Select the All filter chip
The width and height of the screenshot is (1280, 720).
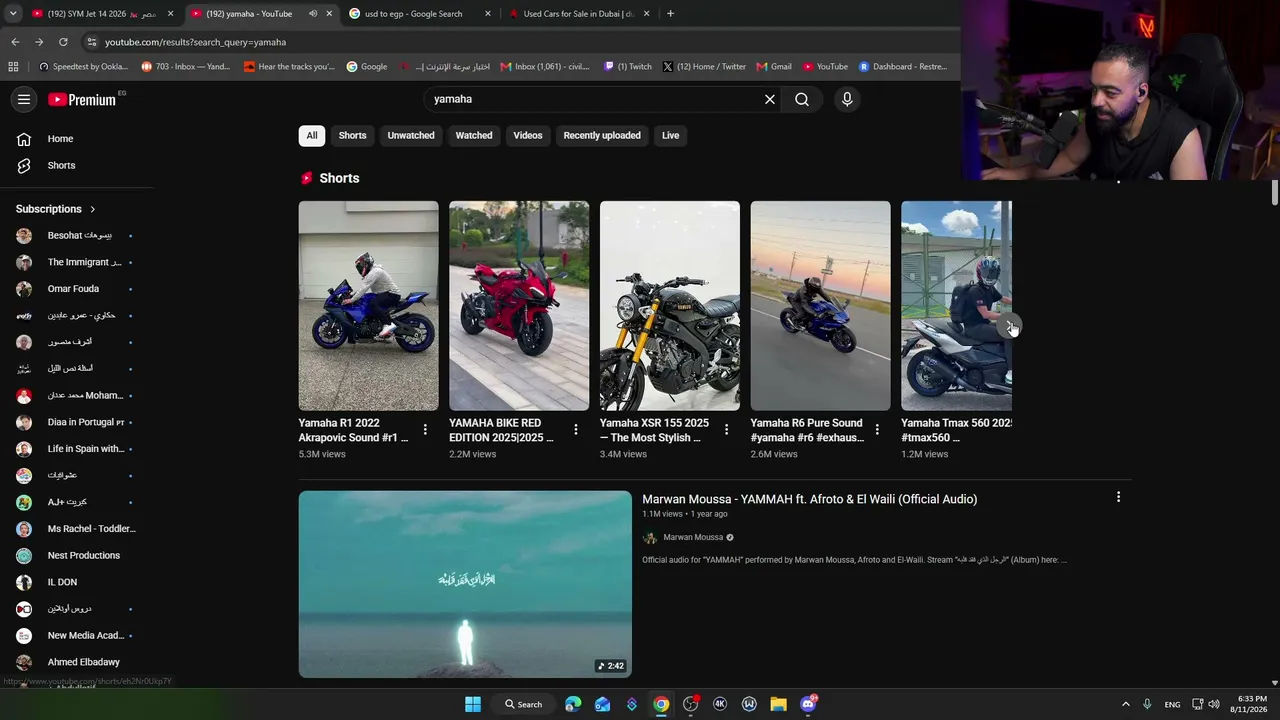(x=312, y=136)
